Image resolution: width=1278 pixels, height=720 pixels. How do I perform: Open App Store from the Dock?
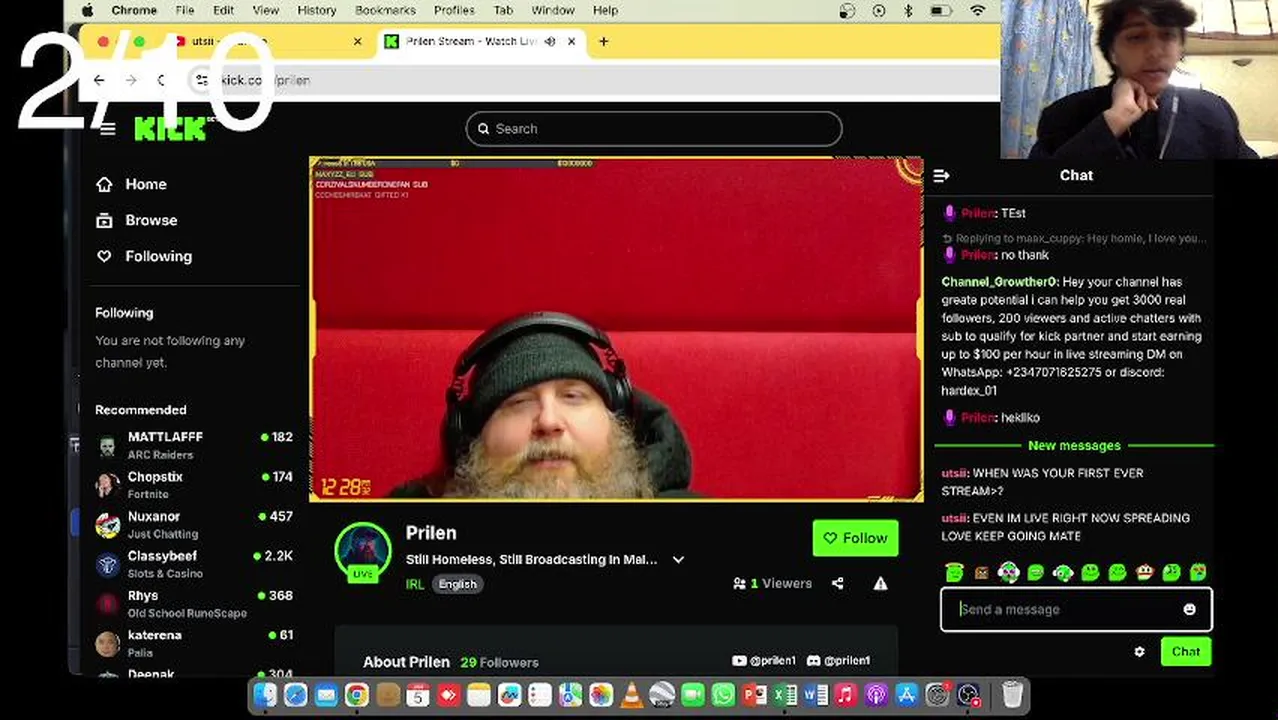[907, 695]
